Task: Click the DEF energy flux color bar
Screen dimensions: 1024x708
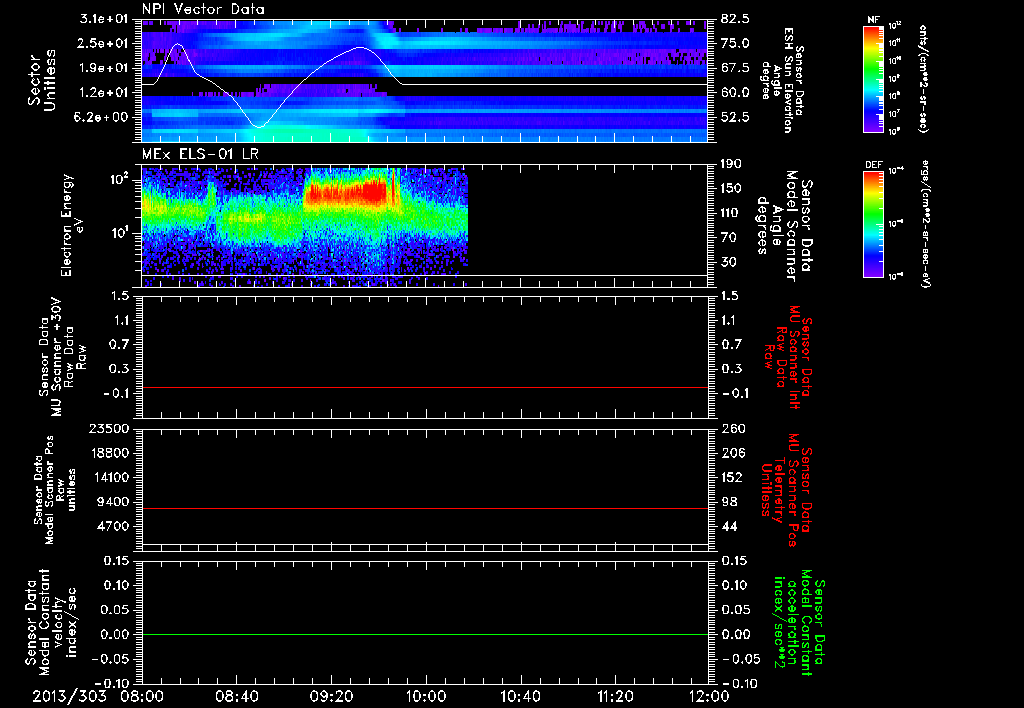Action: coord(873,224)
